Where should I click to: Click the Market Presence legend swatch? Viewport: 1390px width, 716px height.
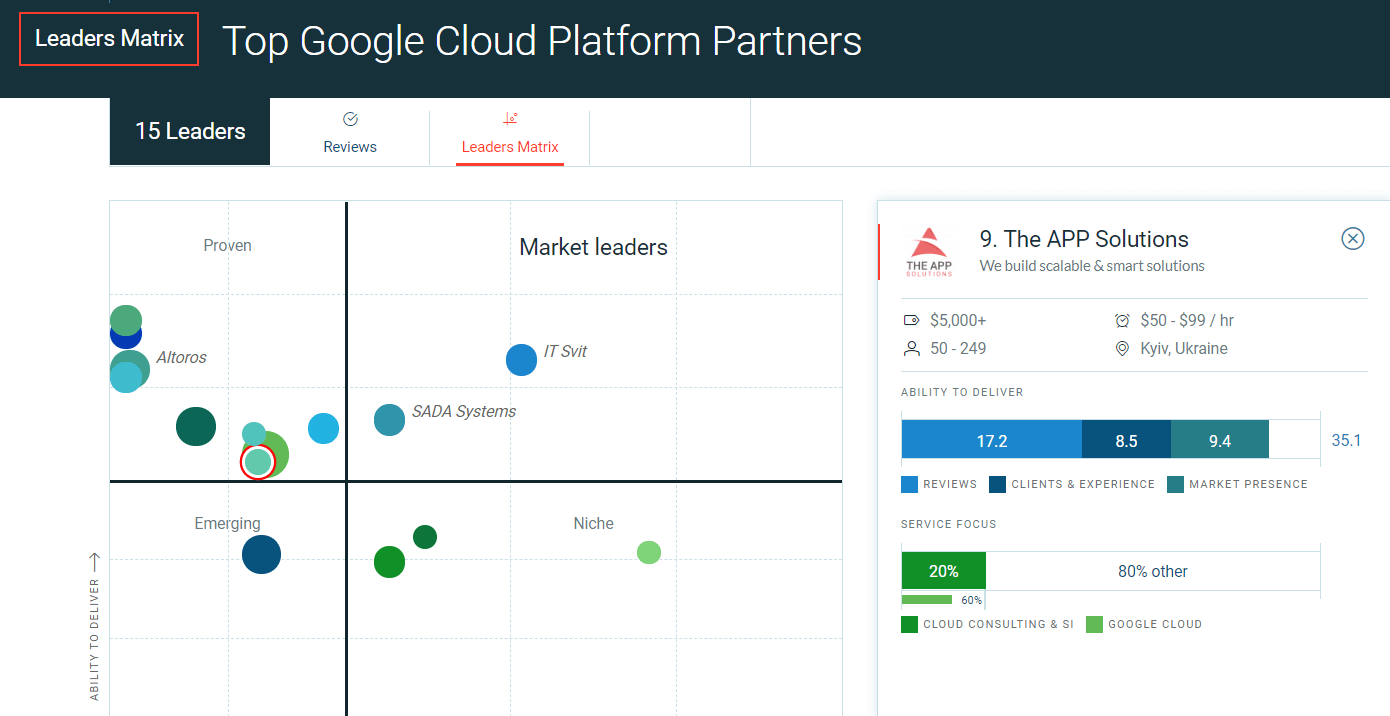click(1175, 484)
